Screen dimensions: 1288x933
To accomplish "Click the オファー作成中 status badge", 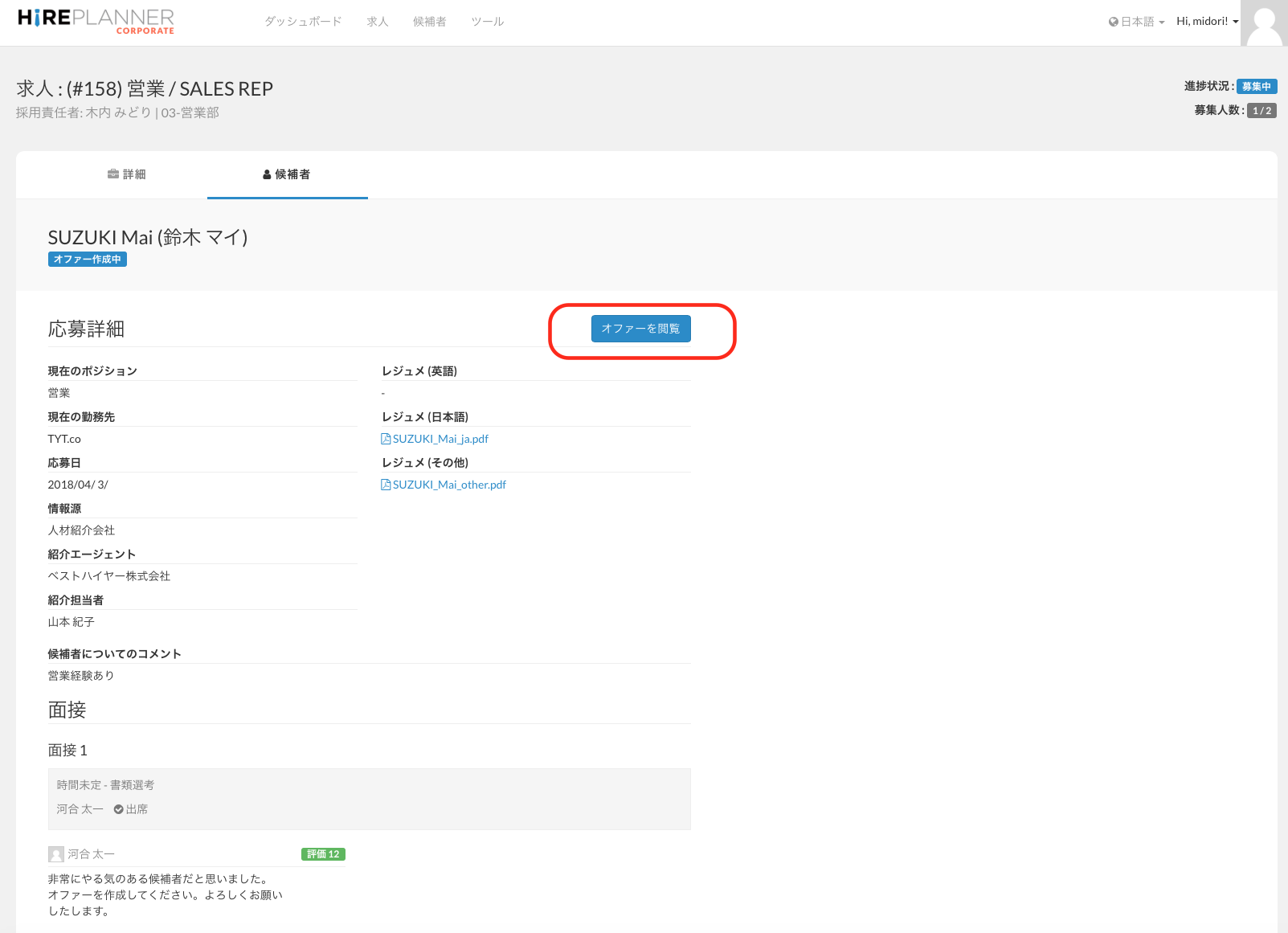I will (88, 260).
